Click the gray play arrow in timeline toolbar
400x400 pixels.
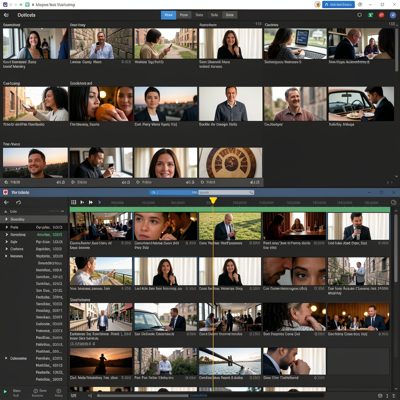[x=99, y=202]
